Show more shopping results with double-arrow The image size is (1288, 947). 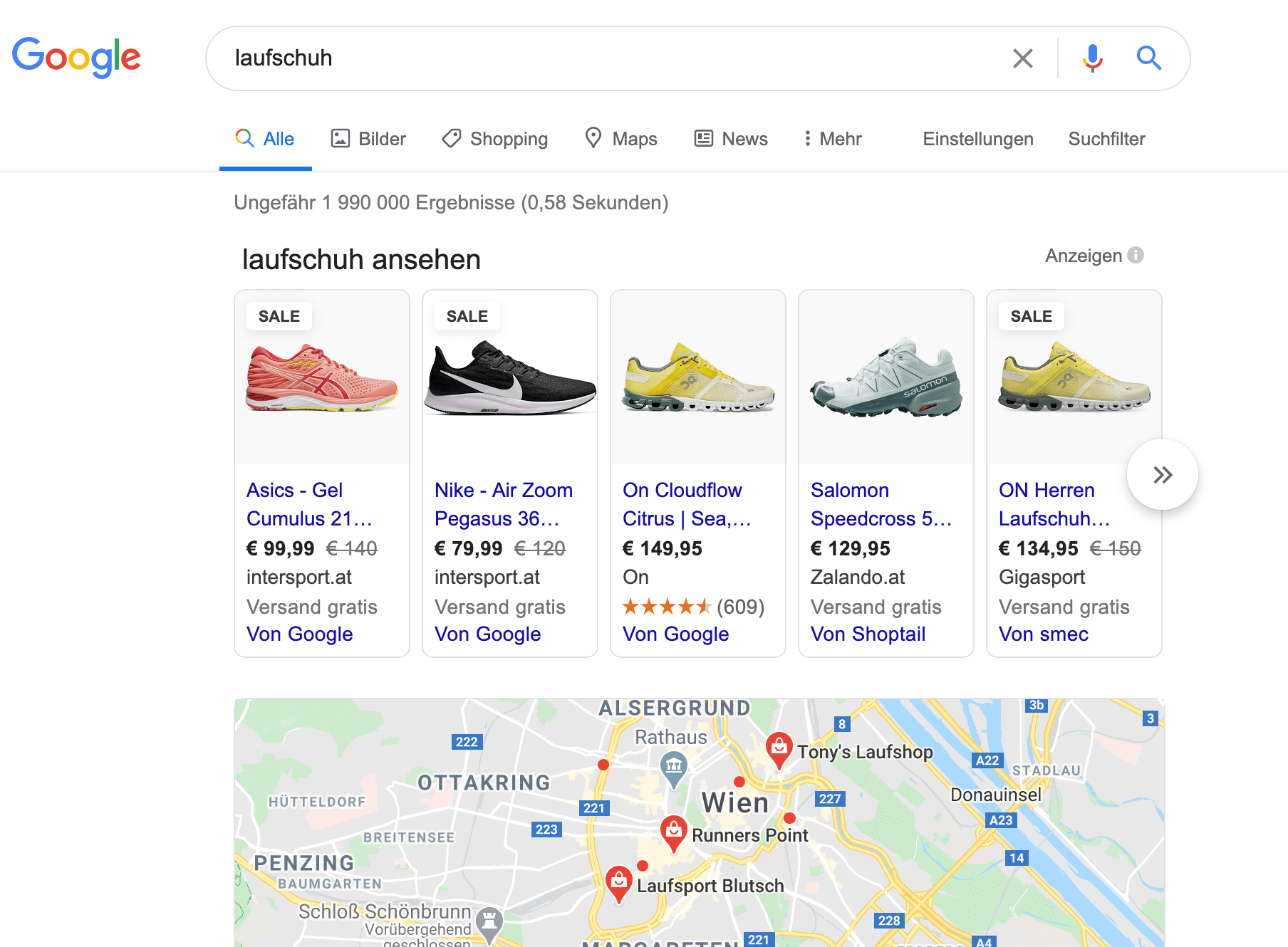pyautogui.click(x=1162, y=474)
